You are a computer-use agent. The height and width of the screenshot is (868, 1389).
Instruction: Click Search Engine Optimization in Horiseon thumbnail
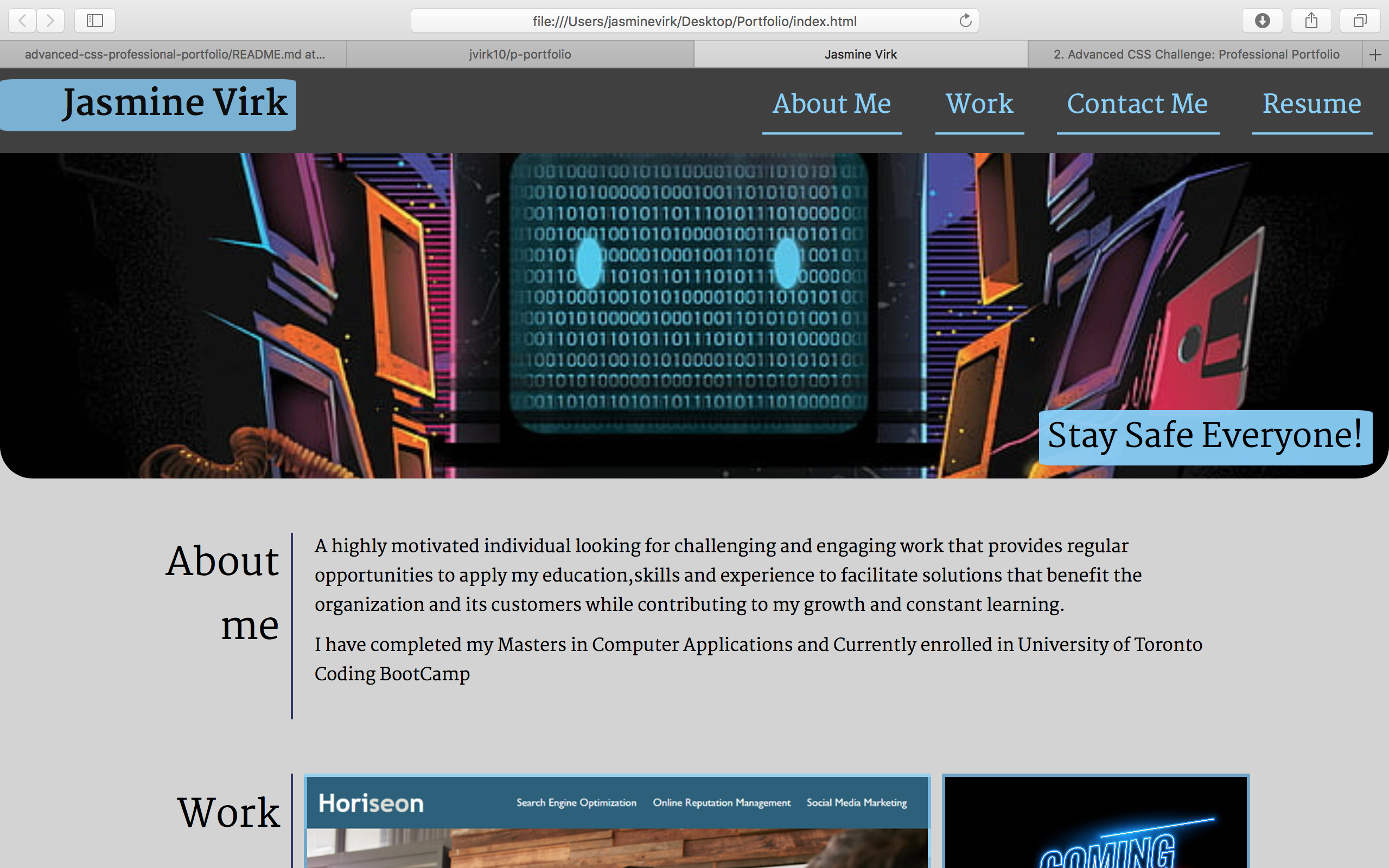coord(576,802)
